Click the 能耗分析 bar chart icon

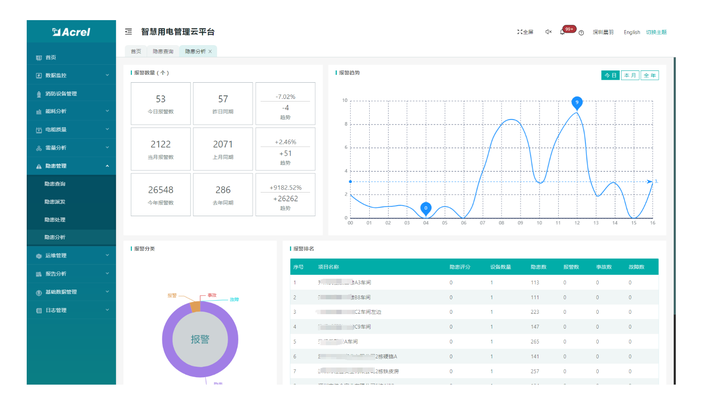pyautogui.click(x=39, y=112)
